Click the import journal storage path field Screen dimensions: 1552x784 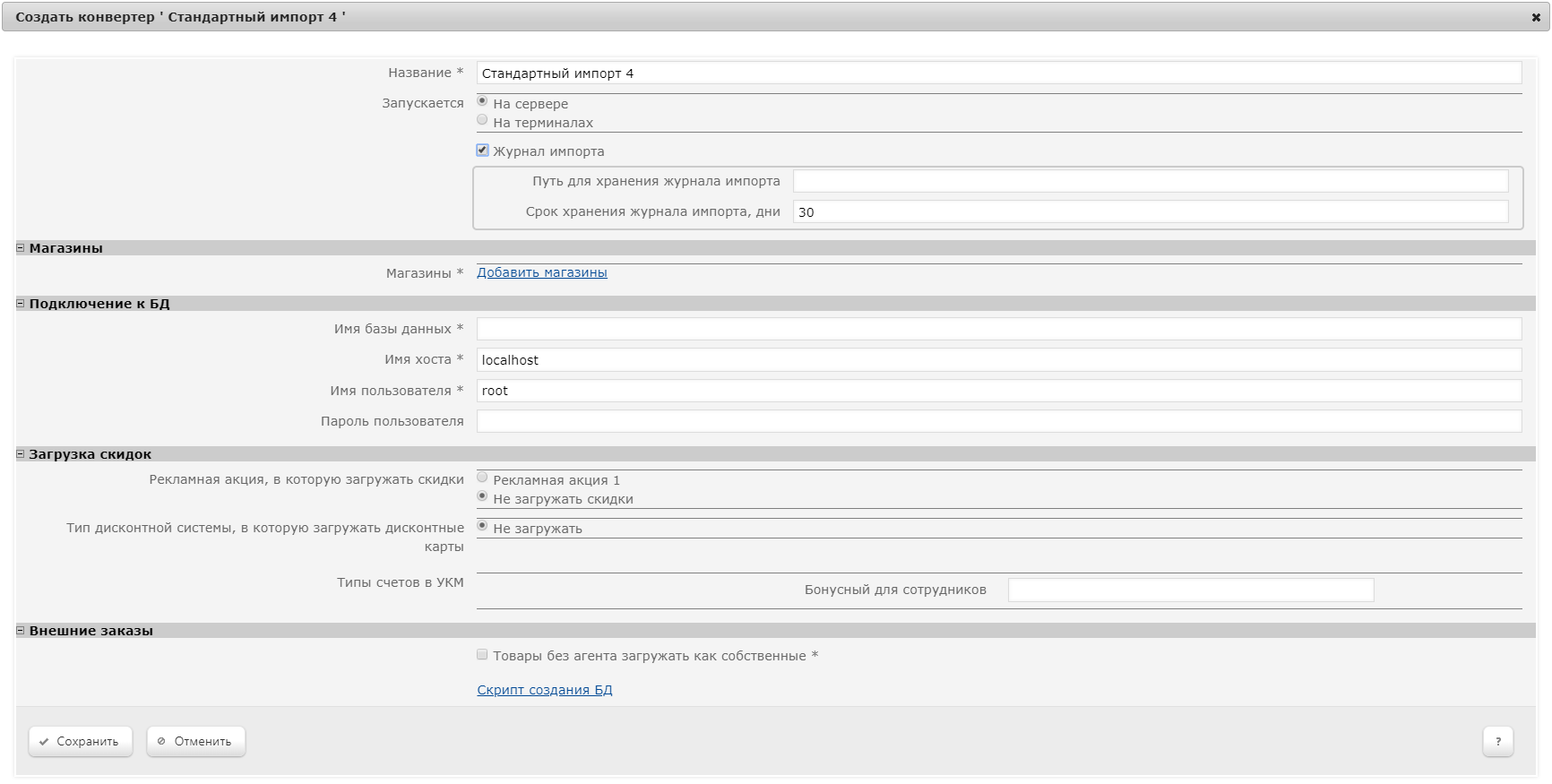pos(1151,181)
